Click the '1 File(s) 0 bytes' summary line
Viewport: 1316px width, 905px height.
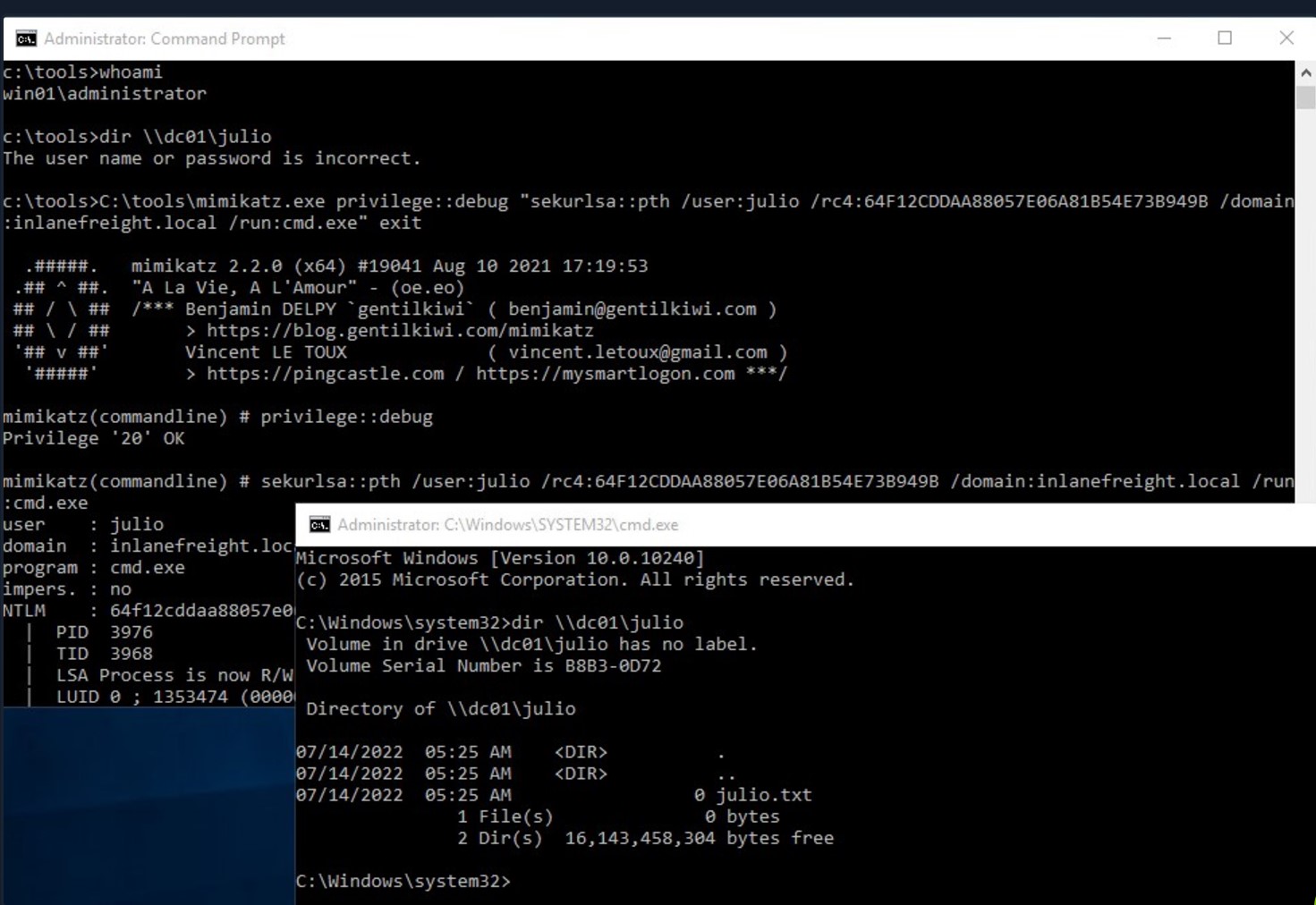pyautogui.click(x=618, y=816)
